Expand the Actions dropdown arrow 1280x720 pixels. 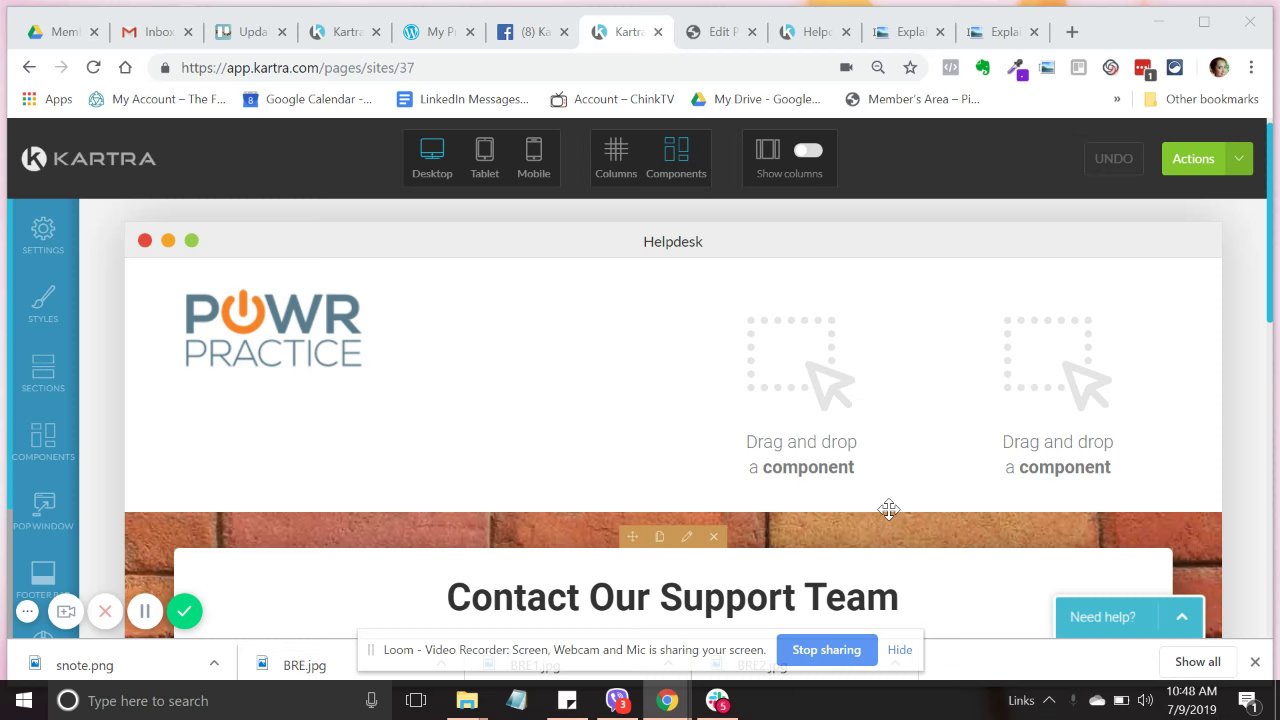pos(1239,159)
